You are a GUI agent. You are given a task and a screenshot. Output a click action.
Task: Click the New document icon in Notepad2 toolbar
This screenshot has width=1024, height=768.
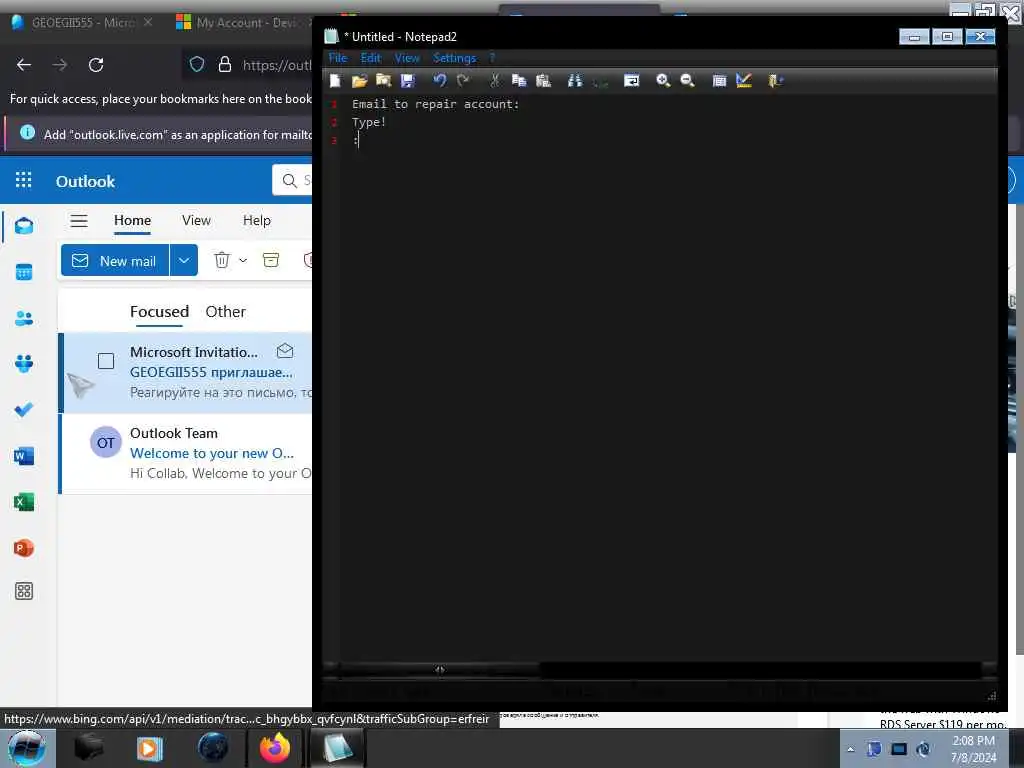click(335, 80)
